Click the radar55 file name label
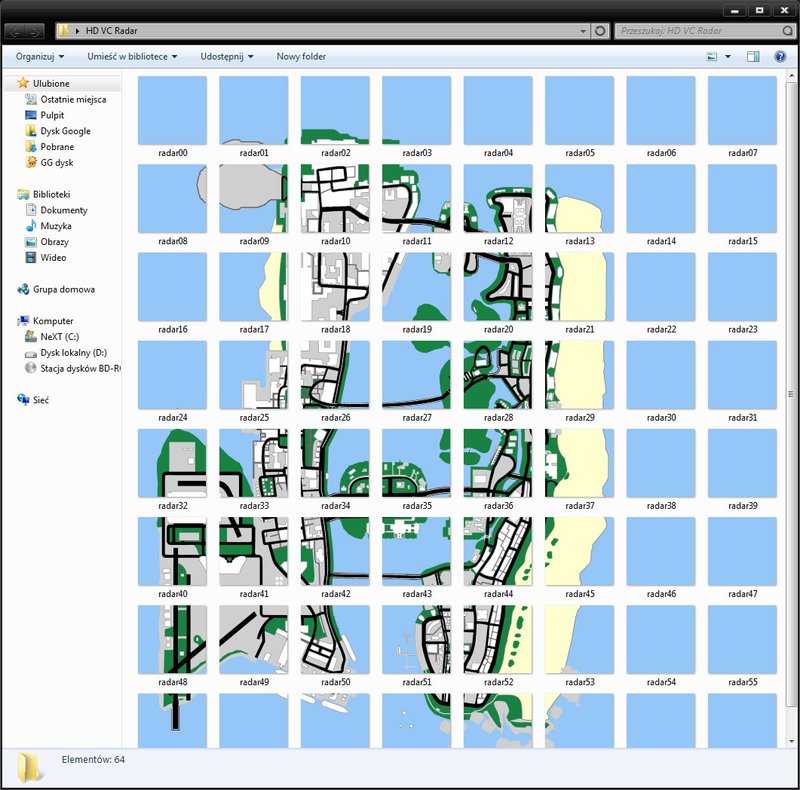This screenshot has height=790, width=800. point(742,682)
